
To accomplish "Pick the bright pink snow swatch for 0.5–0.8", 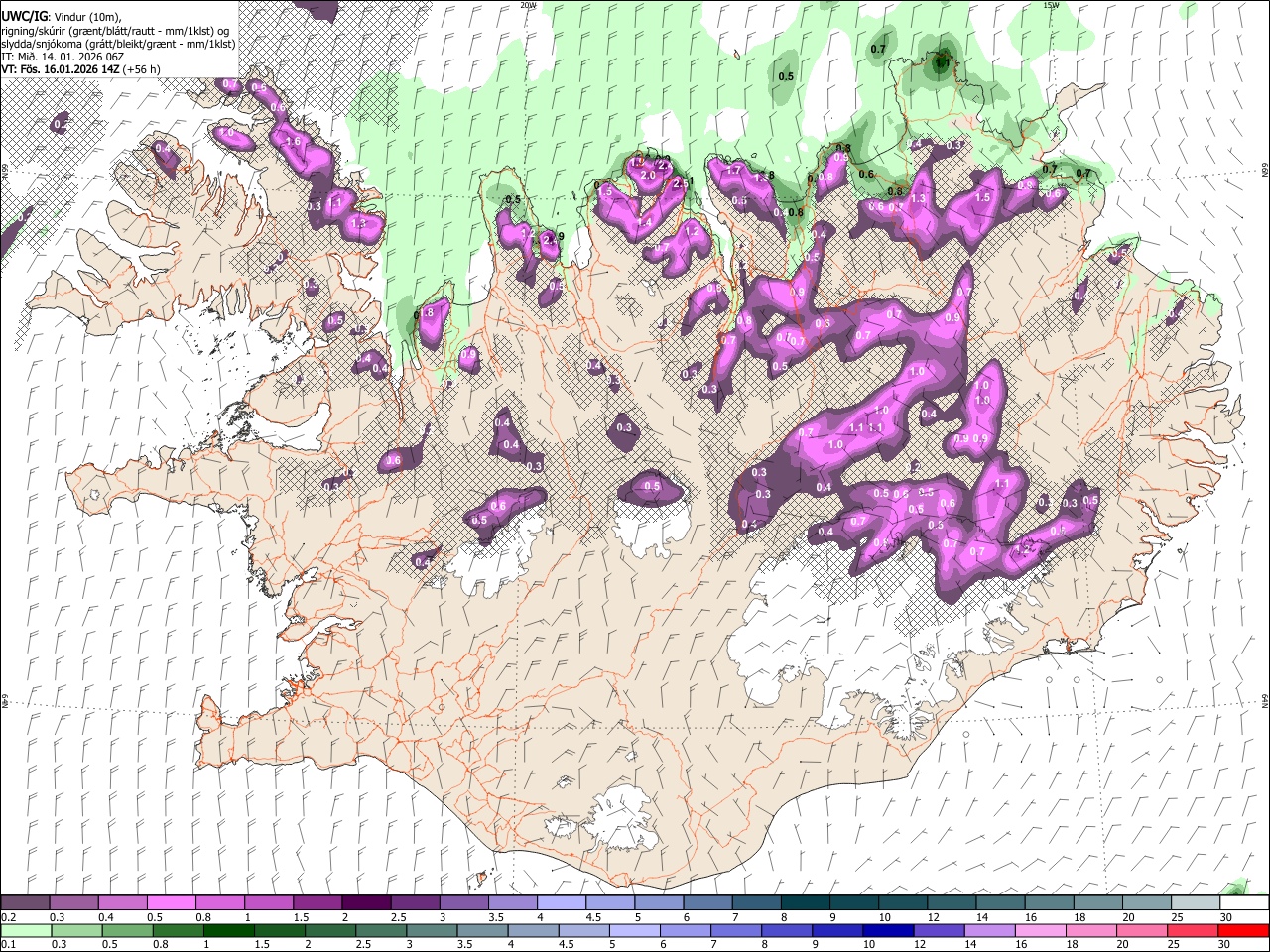I will pyautogui.click(x=171, y=902).
